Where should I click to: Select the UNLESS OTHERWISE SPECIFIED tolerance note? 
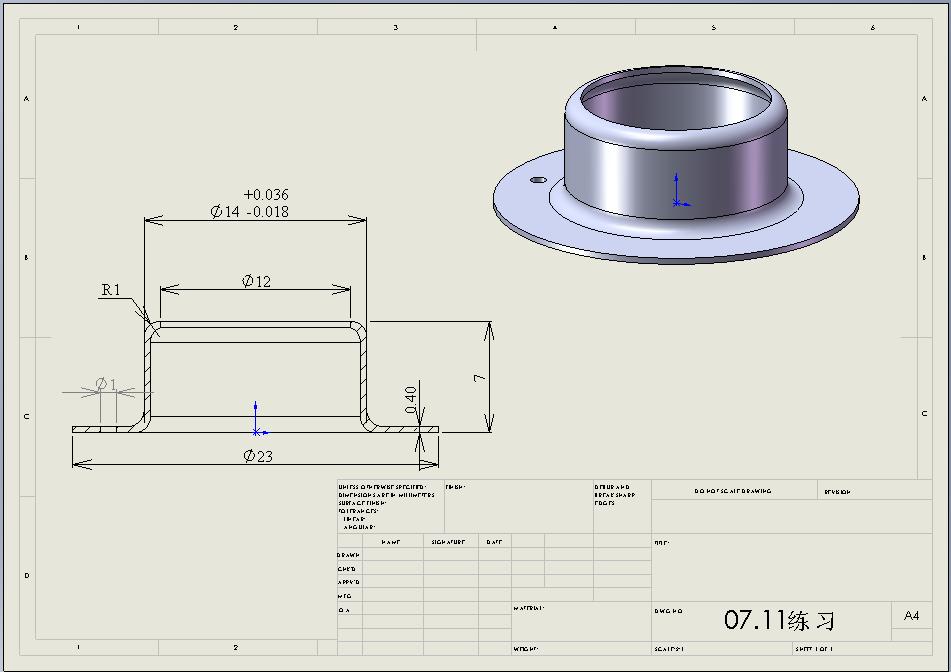[x=386, y=507]
